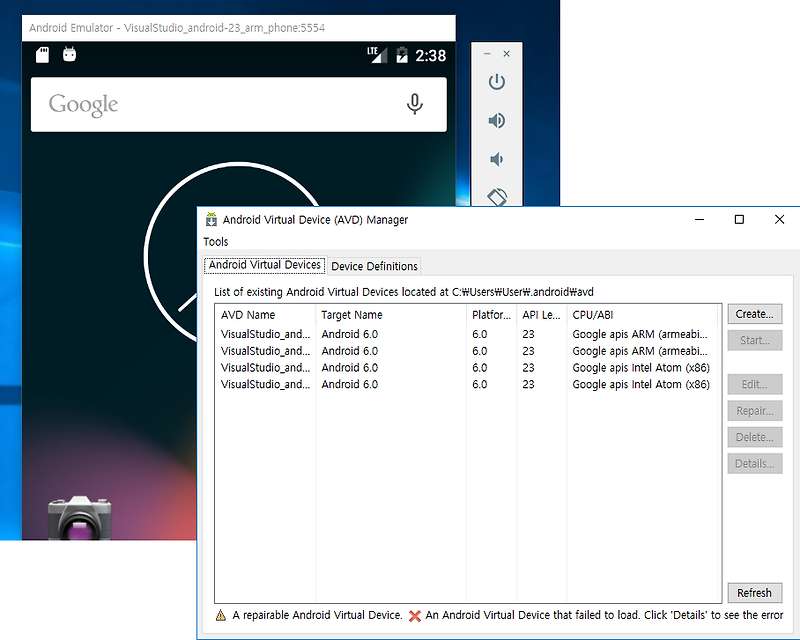This screenshot has height=640, width=800.
Task: Click first 'Google apis Intel Atom (x86)' cell
Action: 641,368
